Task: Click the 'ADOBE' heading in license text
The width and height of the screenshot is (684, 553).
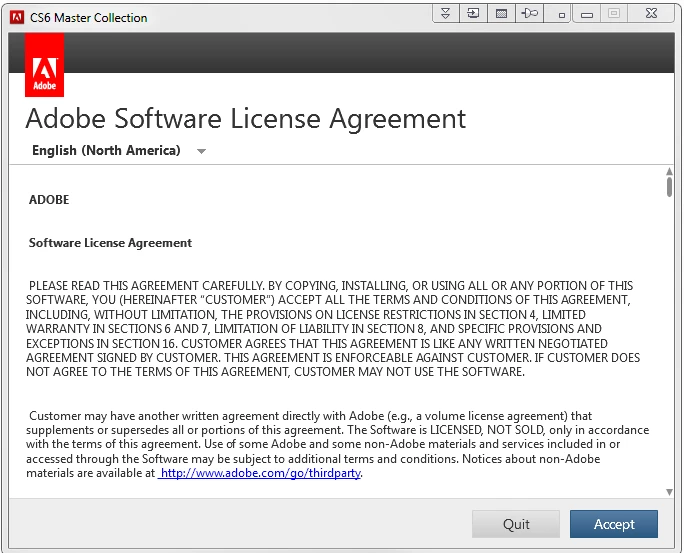Action: tap(49, 200)
